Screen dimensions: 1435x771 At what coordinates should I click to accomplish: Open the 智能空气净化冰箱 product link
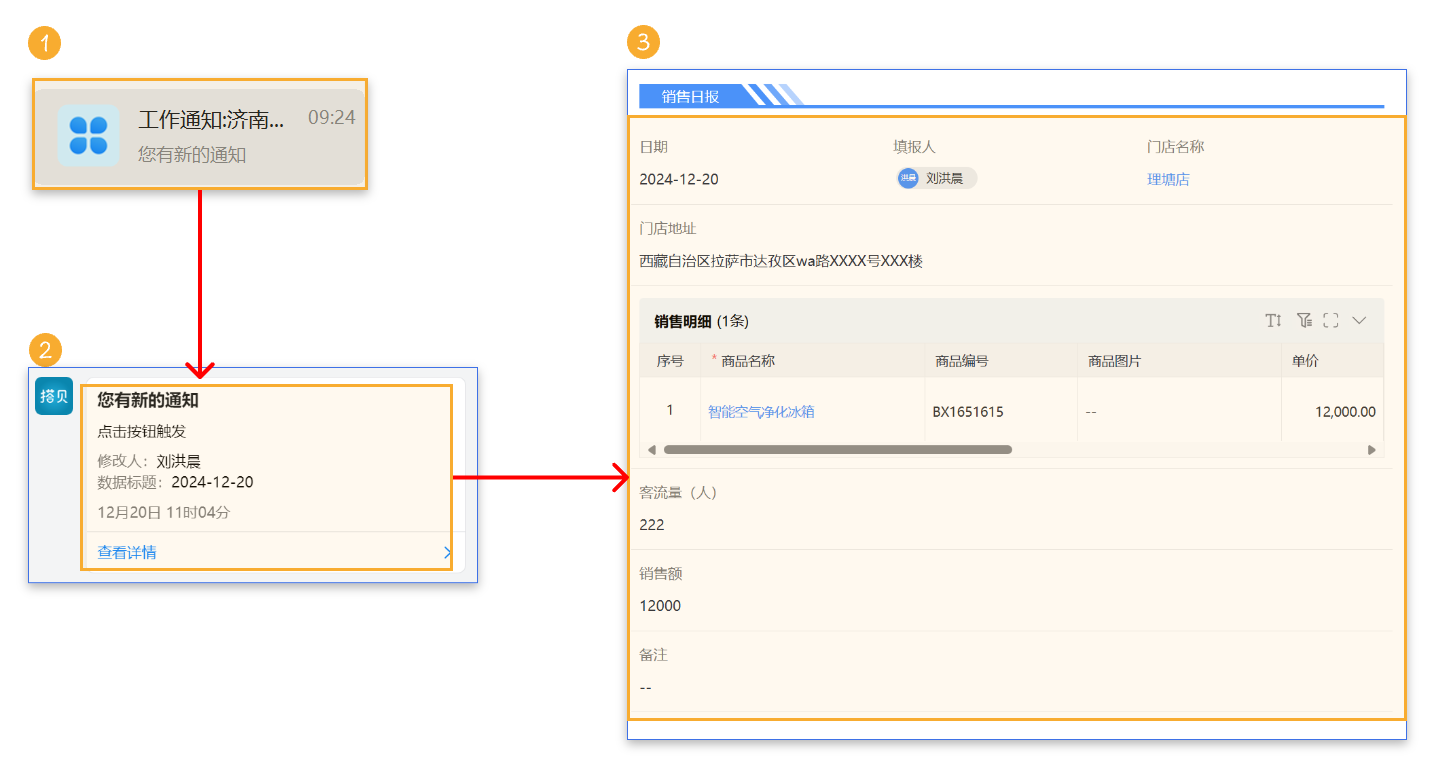coord(761,411)
